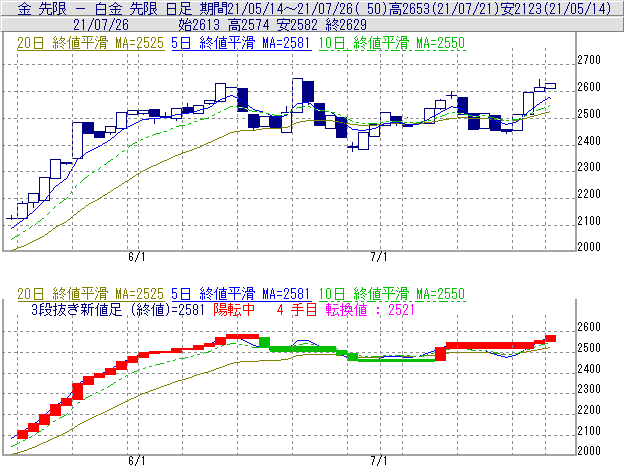Click the daily high value '高2574'

(x=248, y=25)
